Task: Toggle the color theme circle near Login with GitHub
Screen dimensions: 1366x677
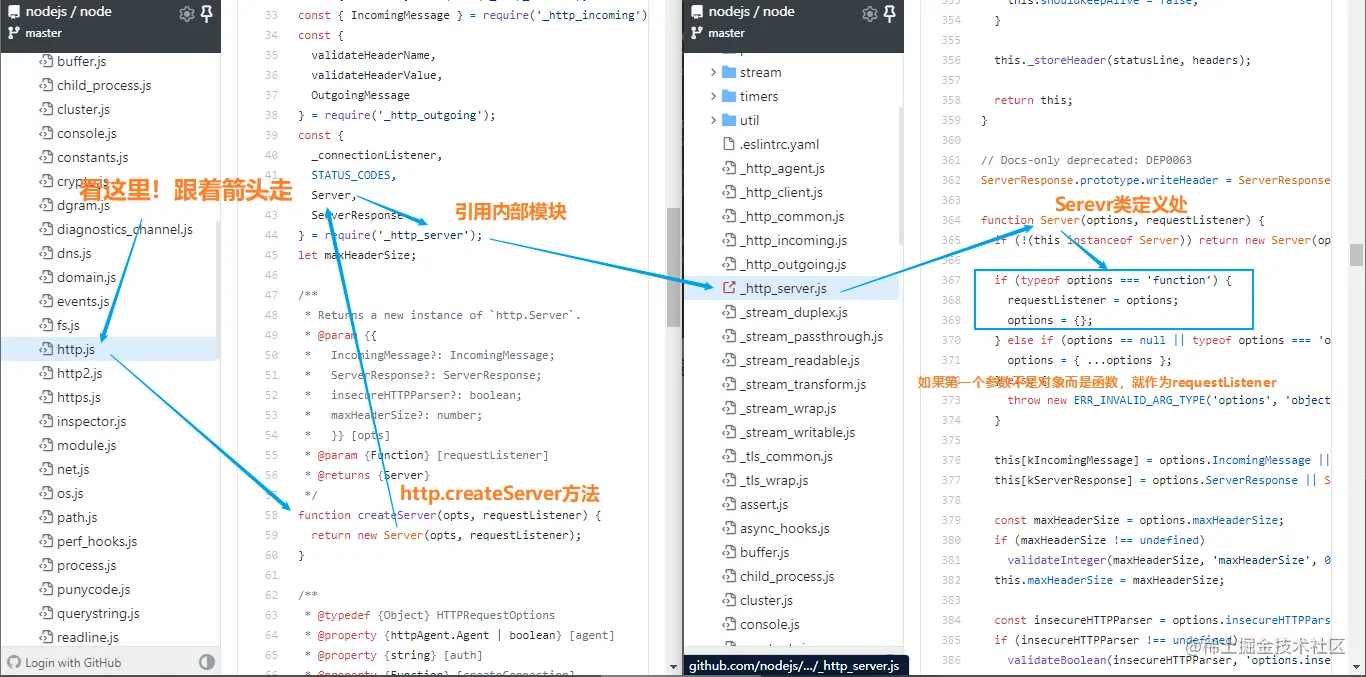Action: pyautogui.click(x=207, y=661)
